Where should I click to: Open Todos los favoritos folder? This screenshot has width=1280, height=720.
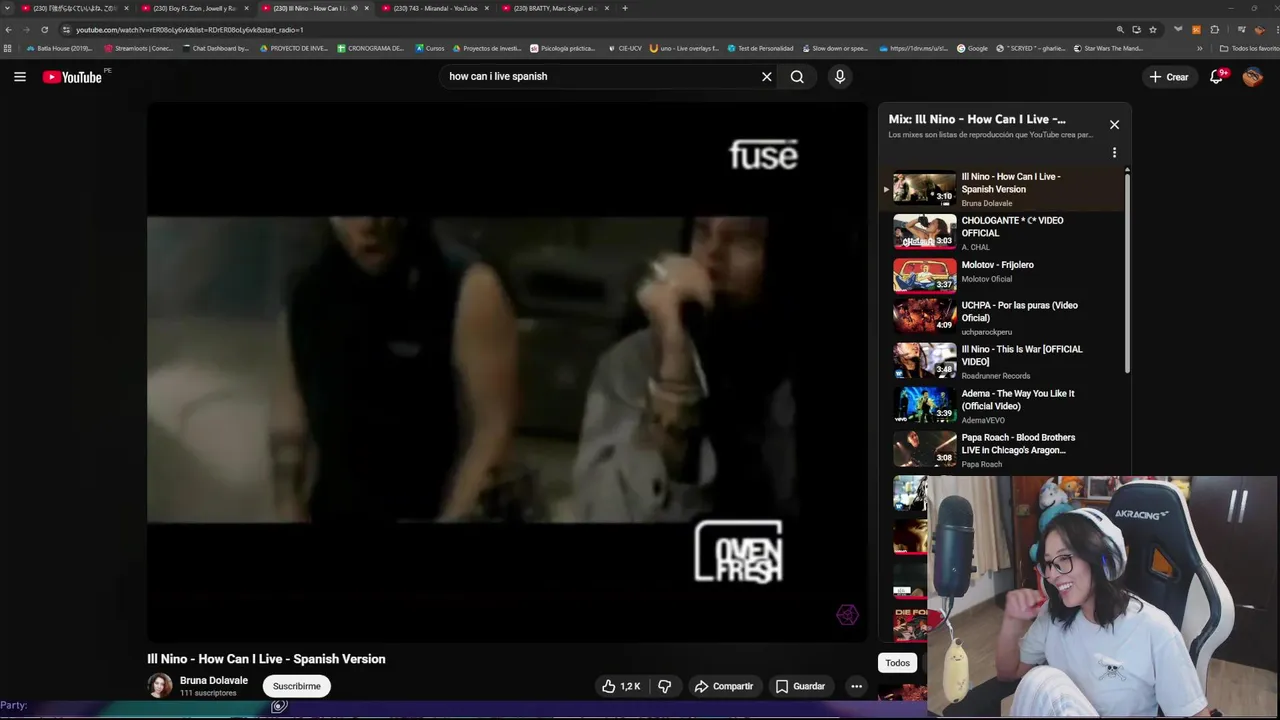click(1249, 48)
